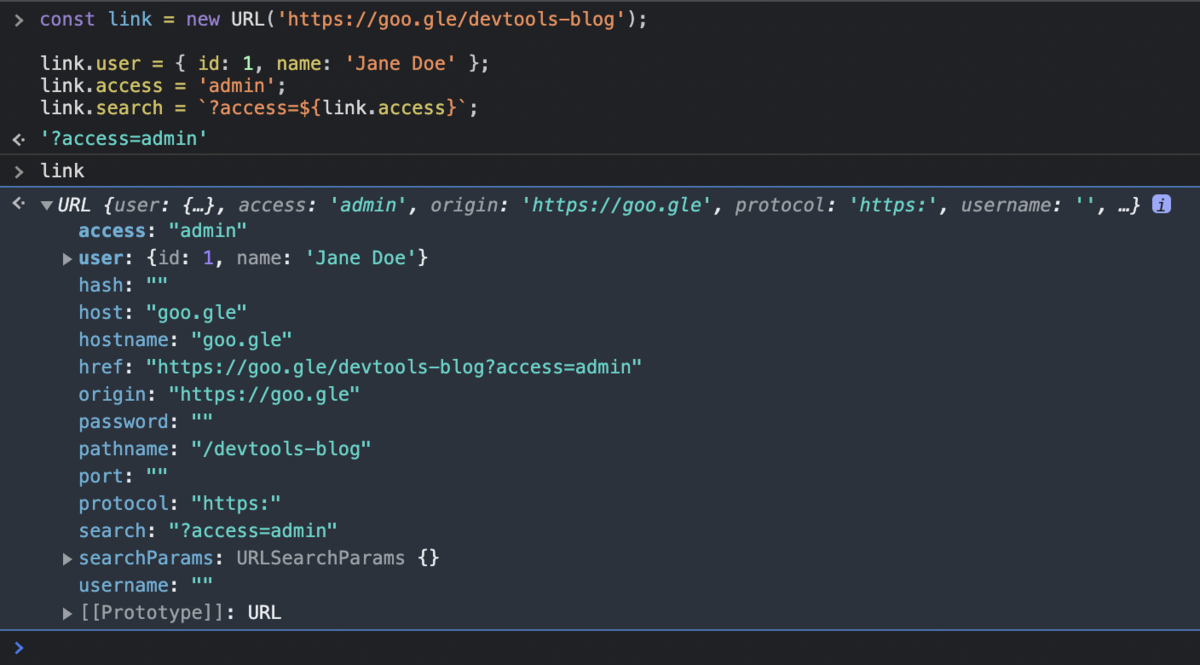Click the info icon beside URL summary

tap(1161, 205)
